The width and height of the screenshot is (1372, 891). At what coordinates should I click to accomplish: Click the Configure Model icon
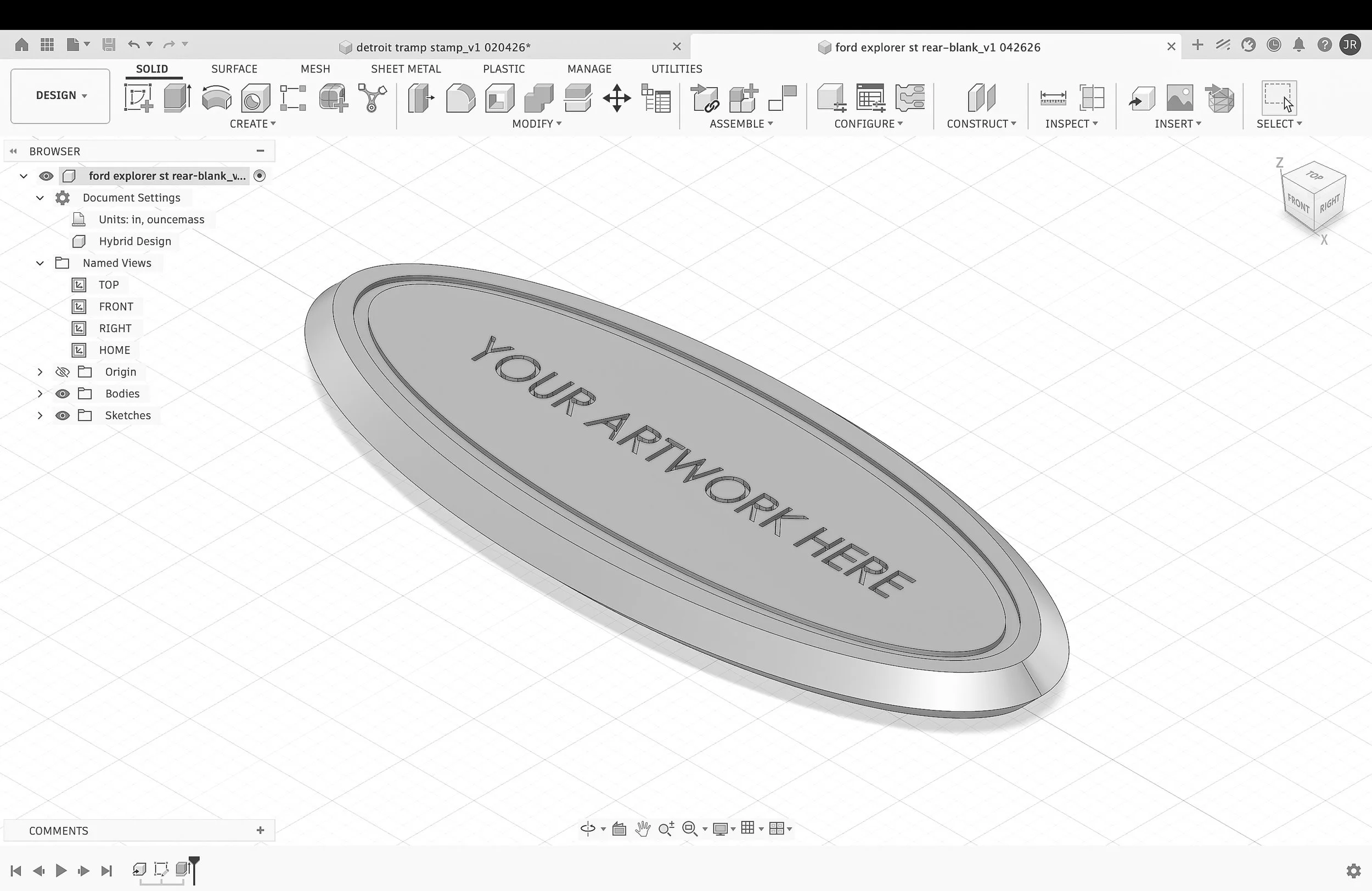831,98
